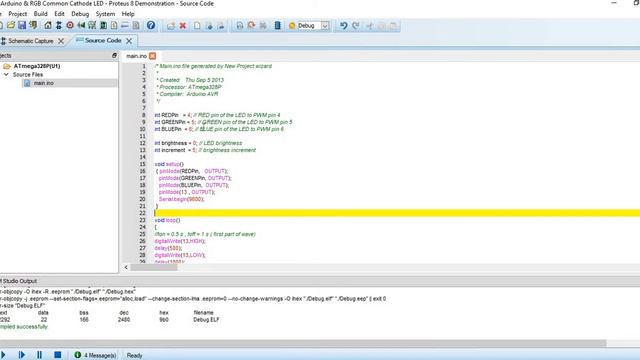
Task: Close the main.ino editor tab
Action: pos(152,56)
